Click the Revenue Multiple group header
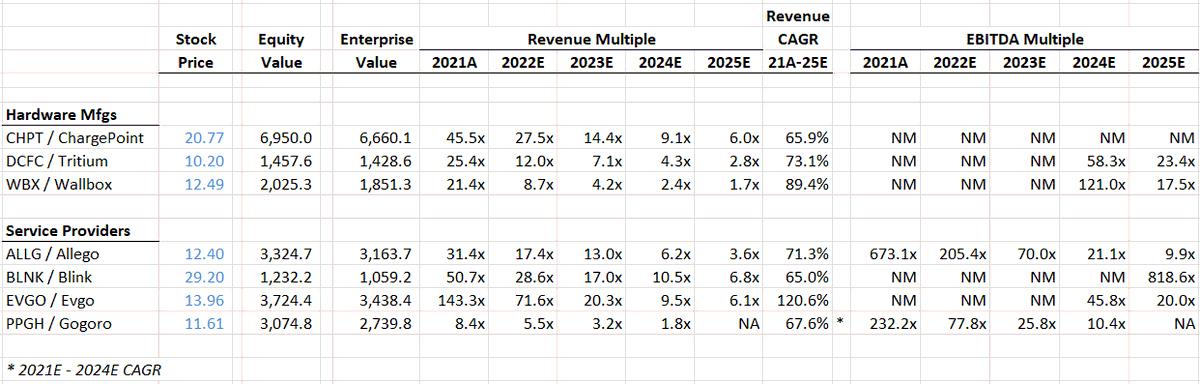1200x384 pixels. click(591, 40)
